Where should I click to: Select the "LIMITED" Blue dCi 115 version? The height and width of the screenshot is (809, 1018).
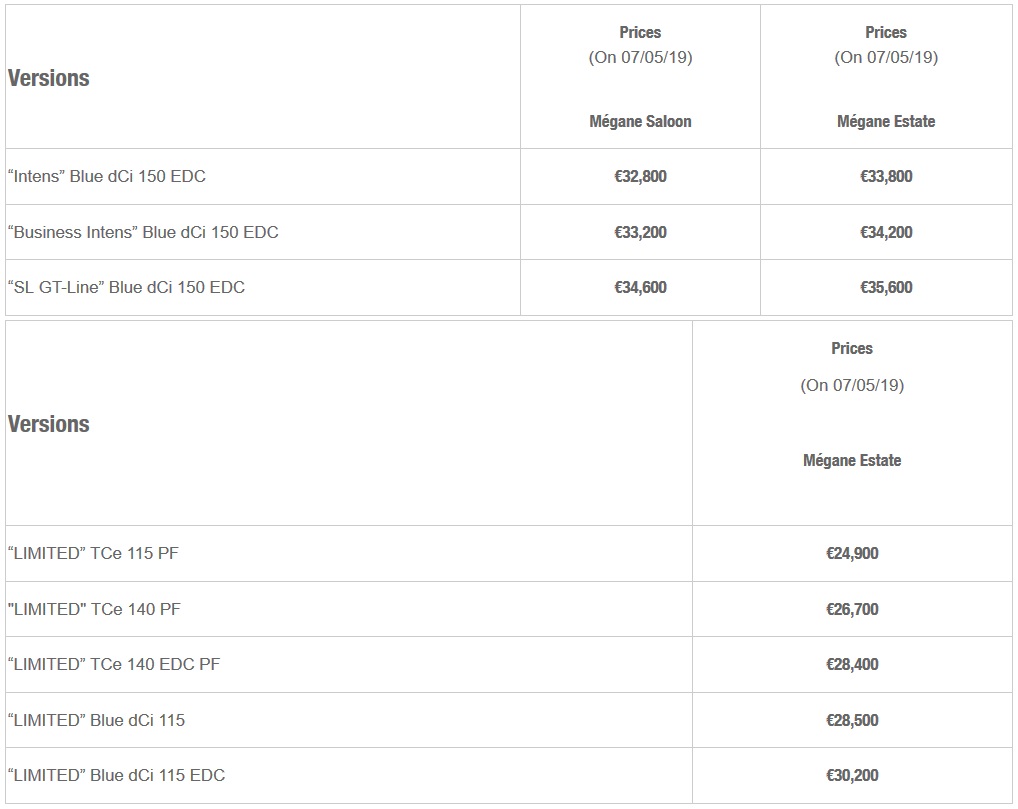click(96, 720)
